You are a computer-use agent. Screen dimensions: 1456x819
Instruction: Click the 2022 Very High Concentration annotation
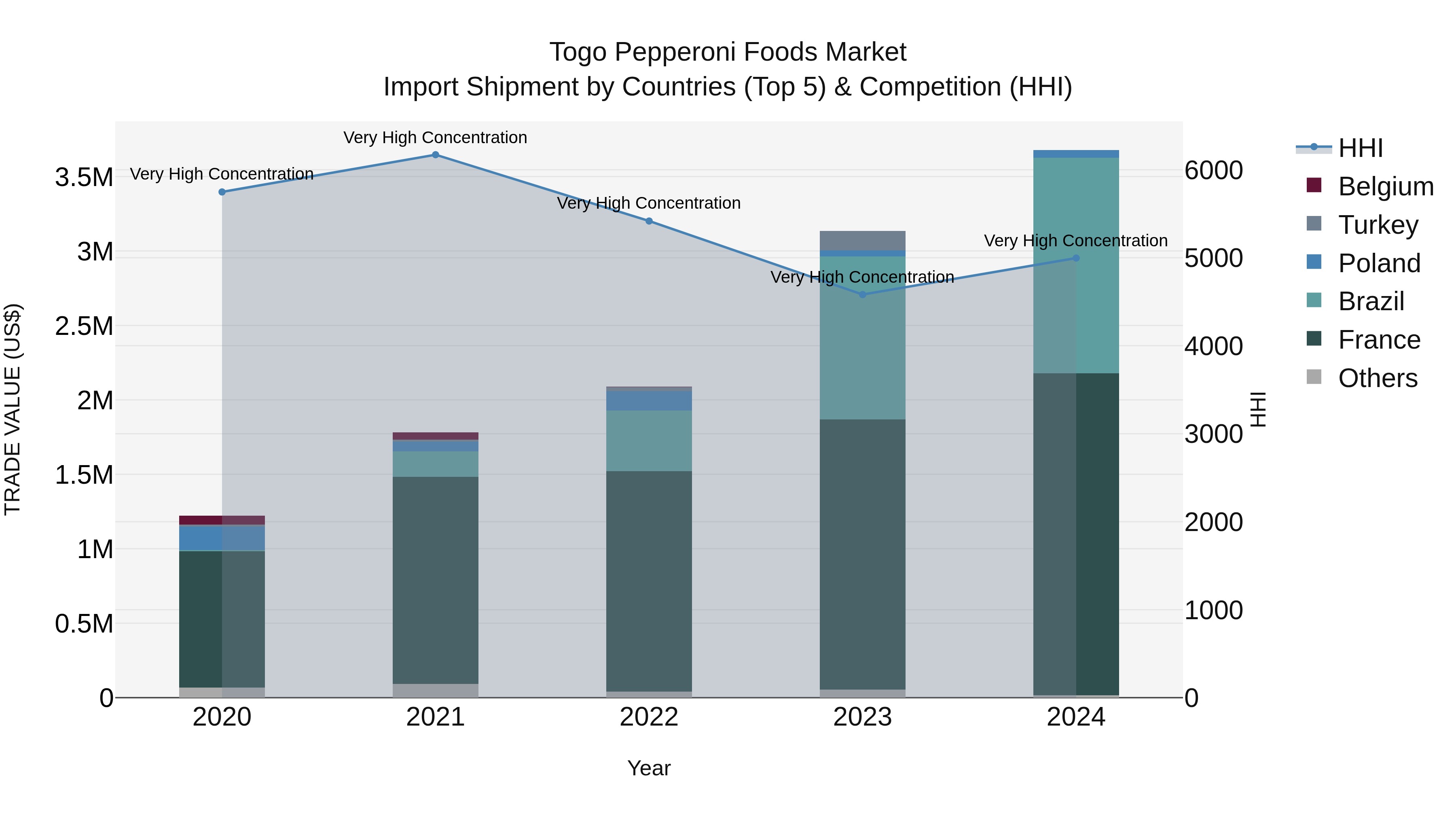click(649, 203)
